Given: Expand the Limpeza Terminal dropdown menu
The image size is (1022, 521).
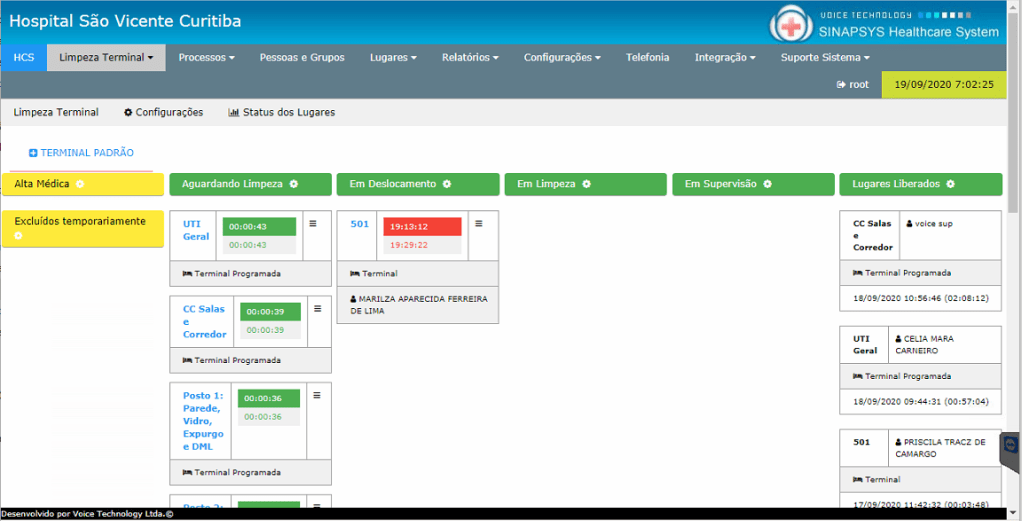Looking at the screenshot, I should pyautogui.click(x=105, y=58).
